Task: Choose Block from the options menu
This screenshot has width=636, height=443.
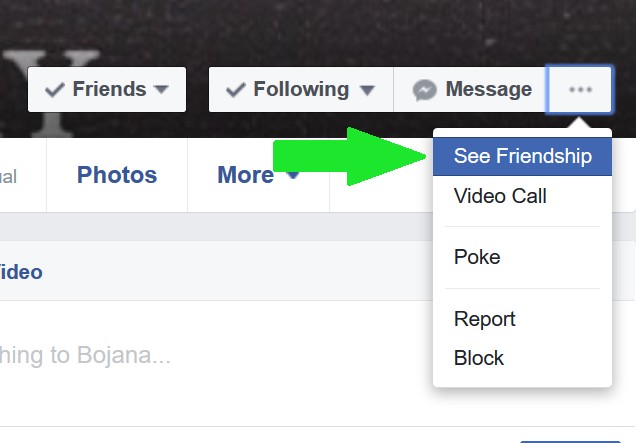Action: 479,358
